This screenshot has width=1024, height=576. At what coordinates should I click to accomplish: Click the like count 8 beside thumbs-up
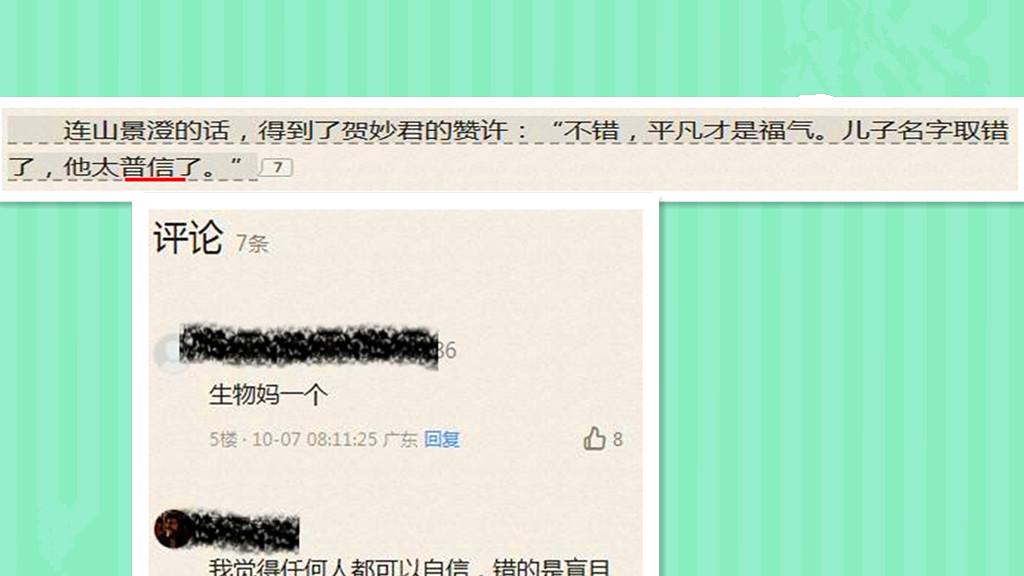coord(618,440)
